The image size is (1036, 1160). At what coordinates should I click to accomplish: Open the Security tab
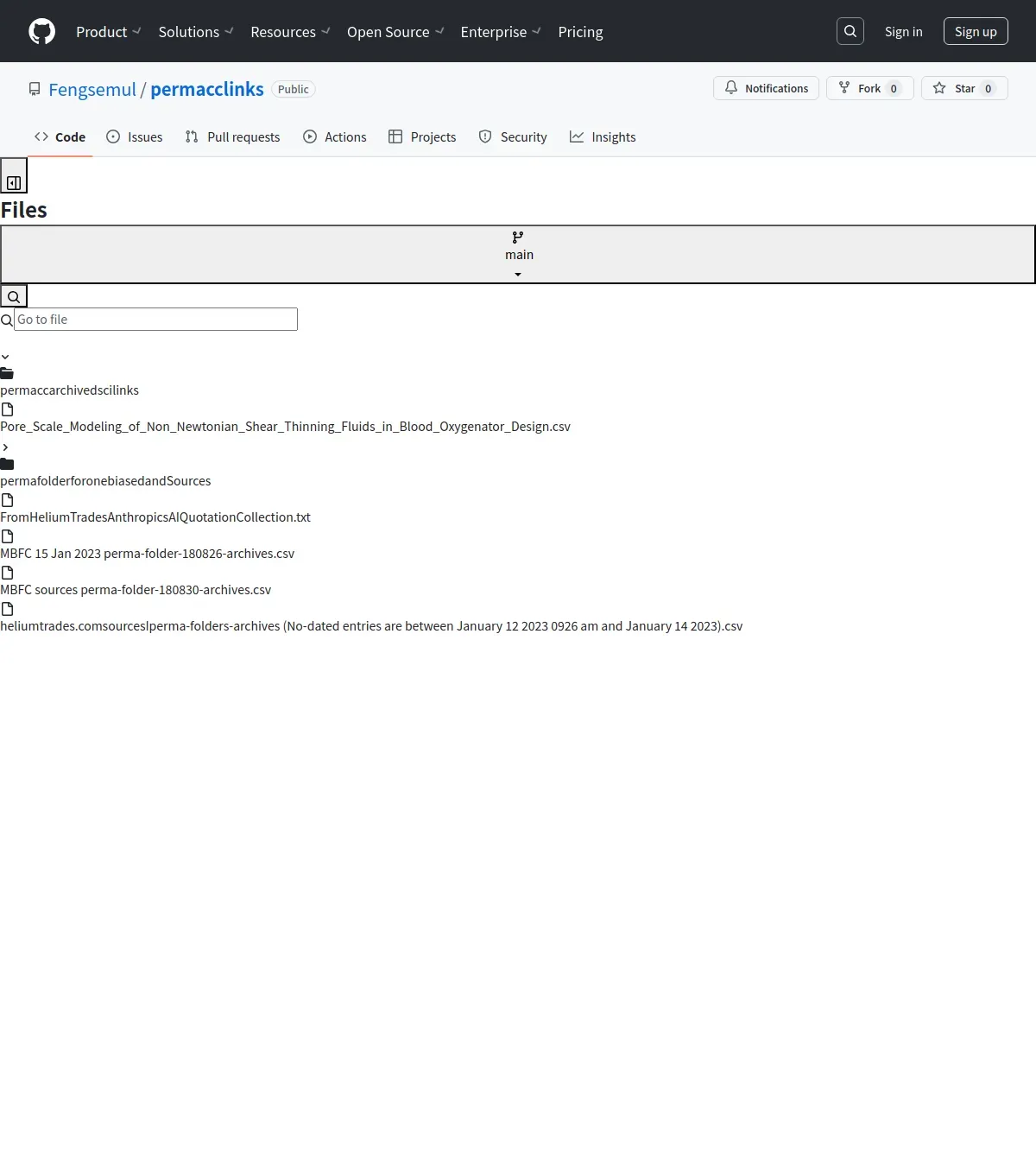click(x=513, y=136)
